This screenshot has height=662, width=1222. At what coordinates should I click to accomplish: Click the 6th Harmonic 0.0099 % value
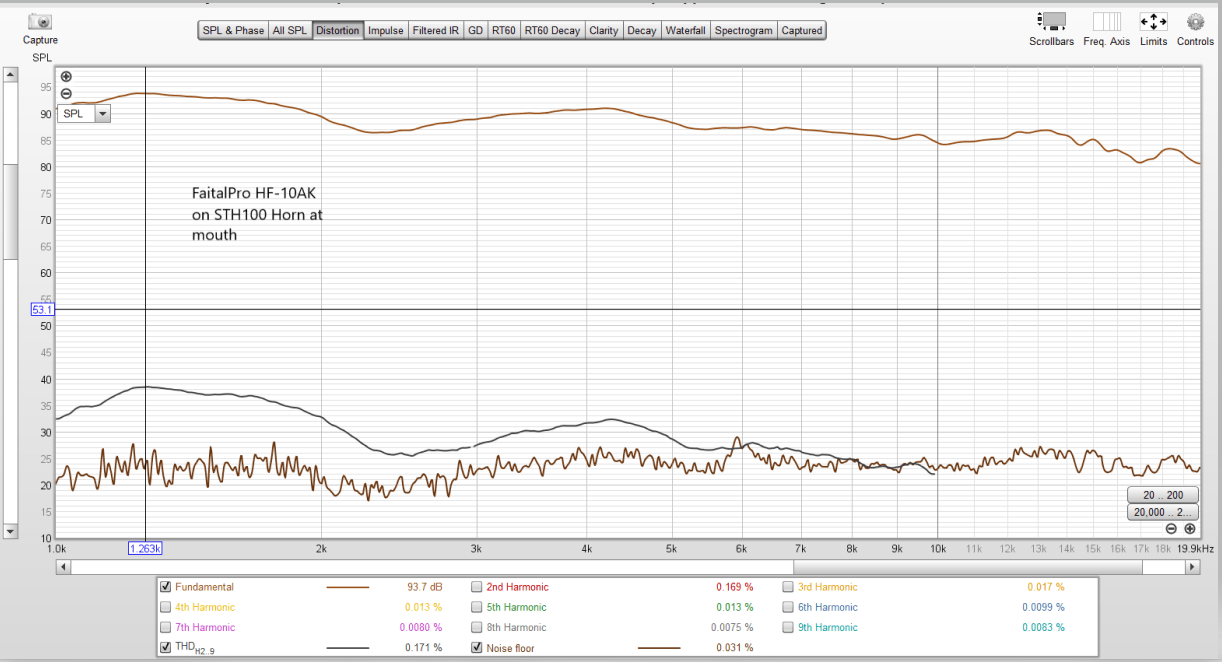tap(1043, 607)
